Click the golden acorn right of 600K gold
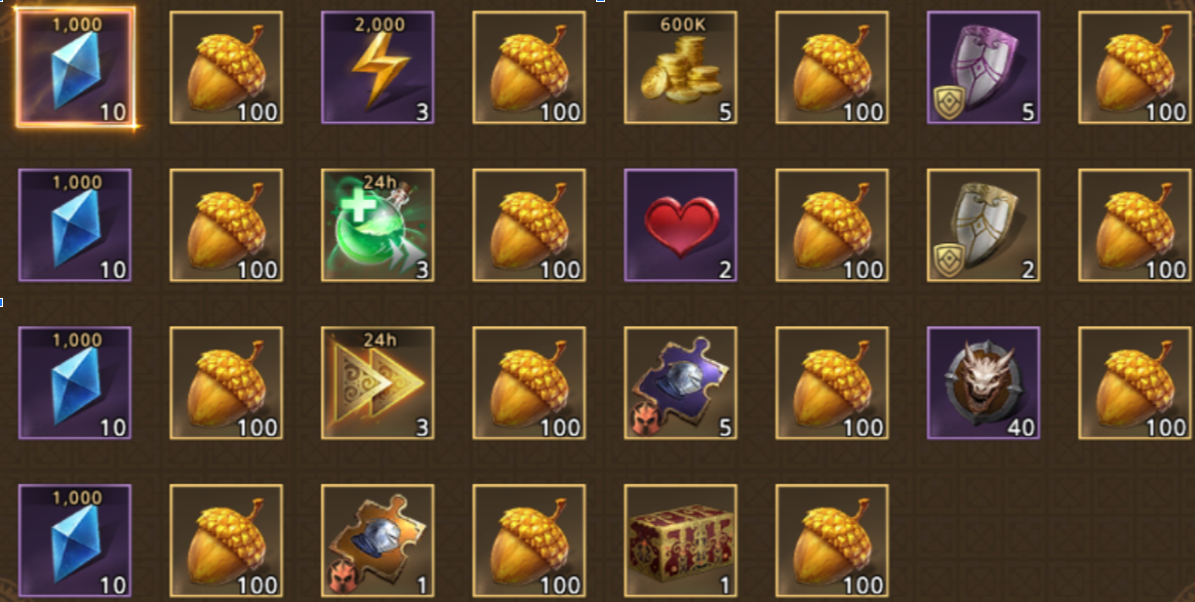 pyautogui.click(x=832, y=67)
